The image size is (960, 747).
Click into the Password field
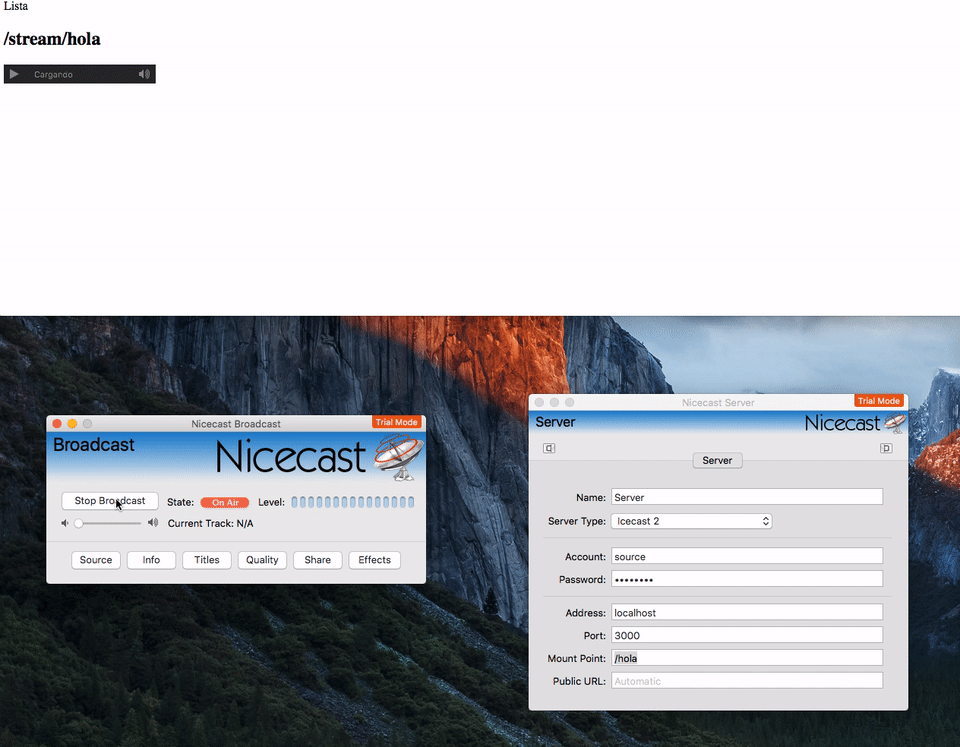[x=747, y=579]
